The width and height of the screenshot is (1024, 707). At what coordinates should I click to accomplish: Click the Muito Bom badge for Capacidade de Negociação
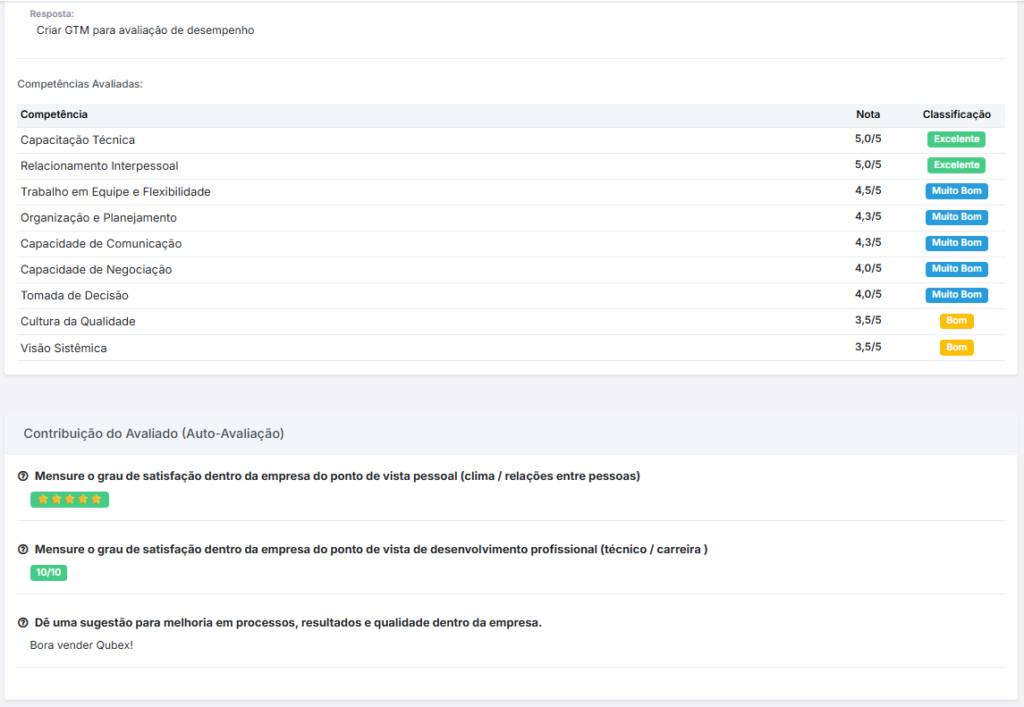956,269
